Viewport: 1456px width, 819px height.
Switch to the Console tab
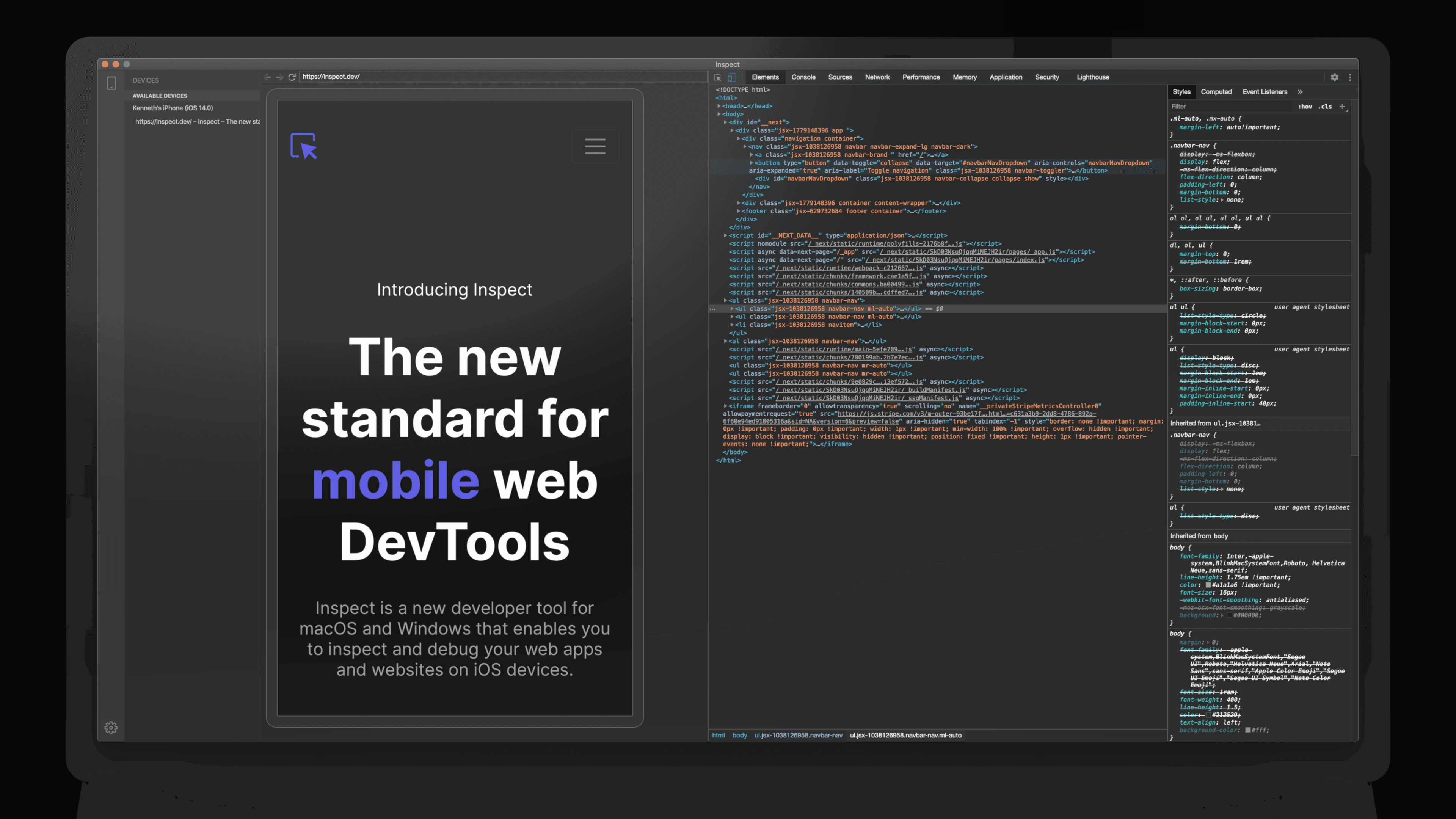tap(803, 77)
